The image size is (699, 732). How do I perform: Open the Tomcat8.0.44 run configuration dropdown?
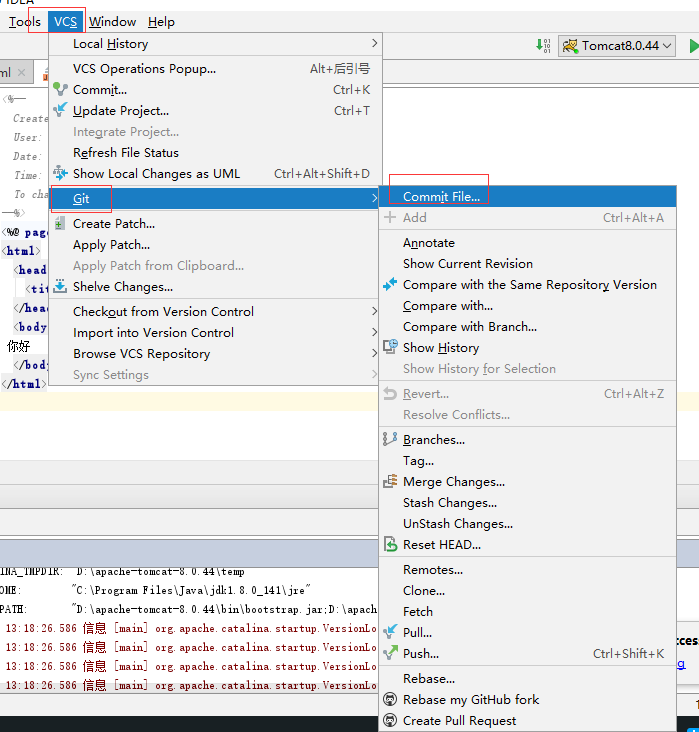click(x=617, y=46)
